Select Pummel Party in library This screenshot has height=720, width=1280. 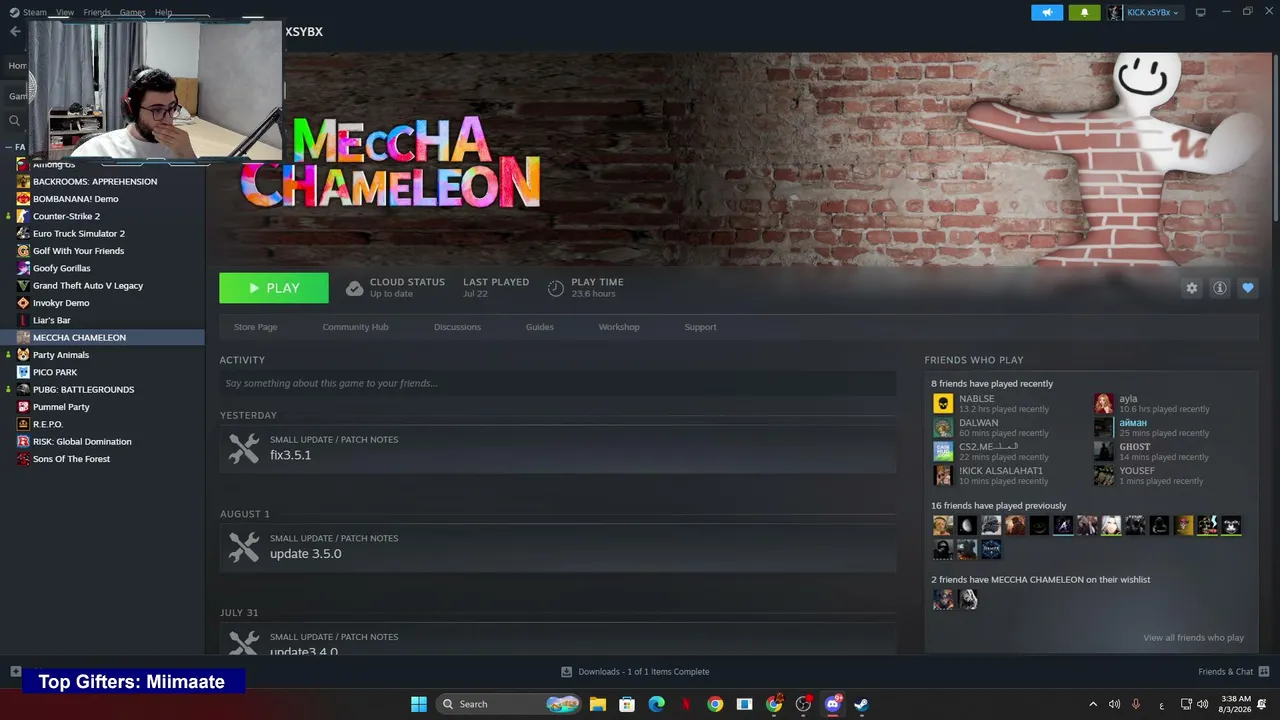tap(61, 407)
